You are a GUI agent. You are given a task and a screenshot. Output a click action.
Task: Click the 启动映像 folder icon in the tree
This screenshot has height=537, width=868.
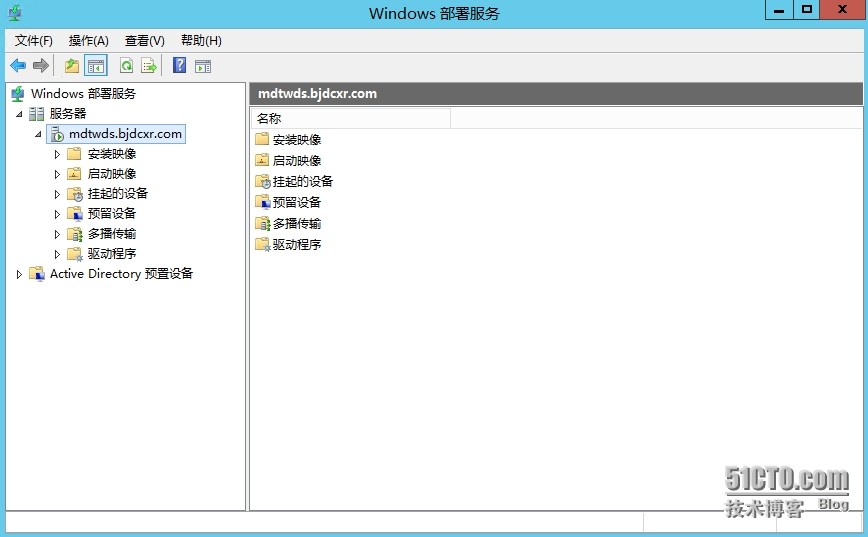(74, 174)
